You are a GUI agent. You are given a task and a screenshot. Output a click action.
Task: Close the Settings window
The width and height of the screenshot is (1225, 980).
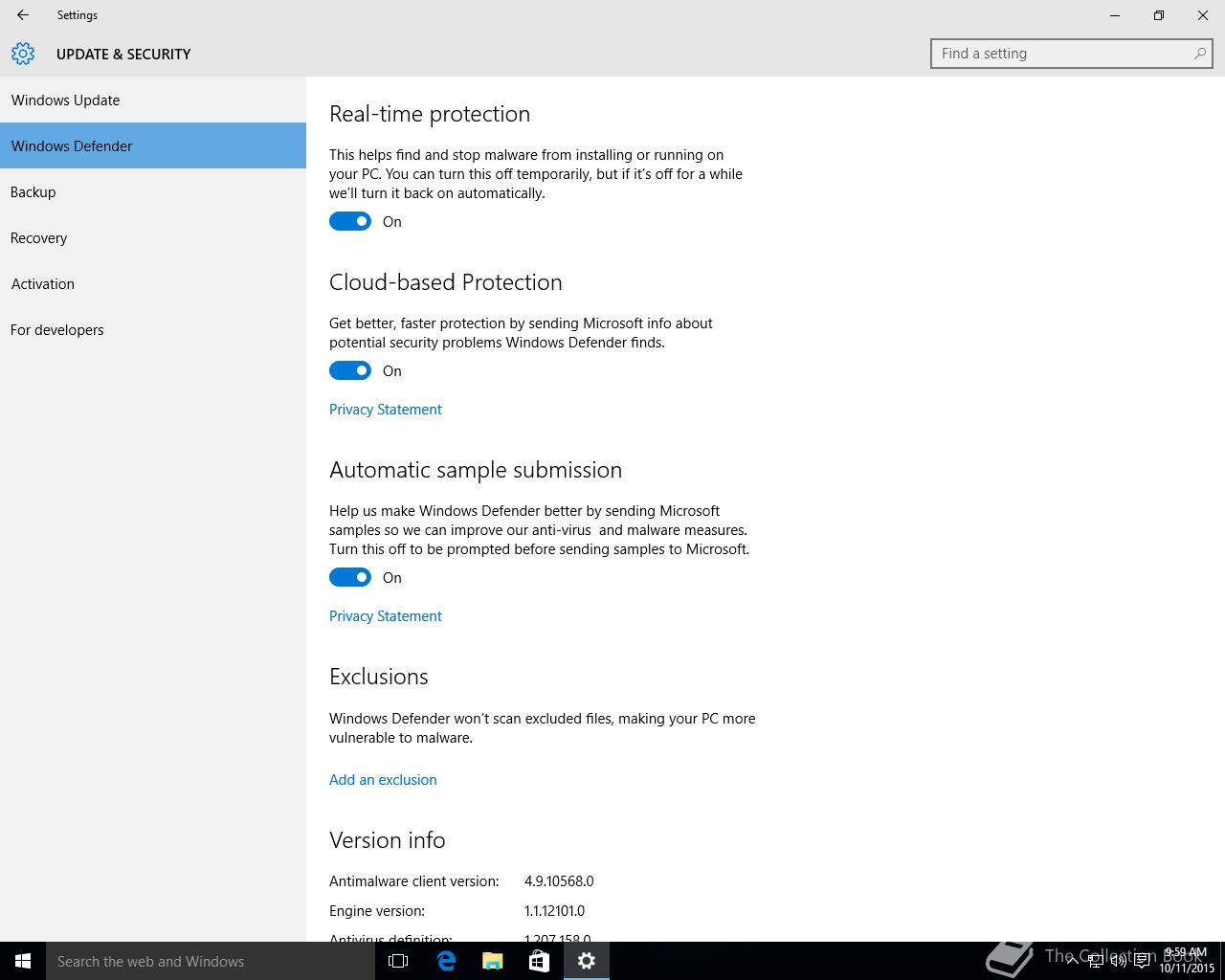(x=1203, y=15)
